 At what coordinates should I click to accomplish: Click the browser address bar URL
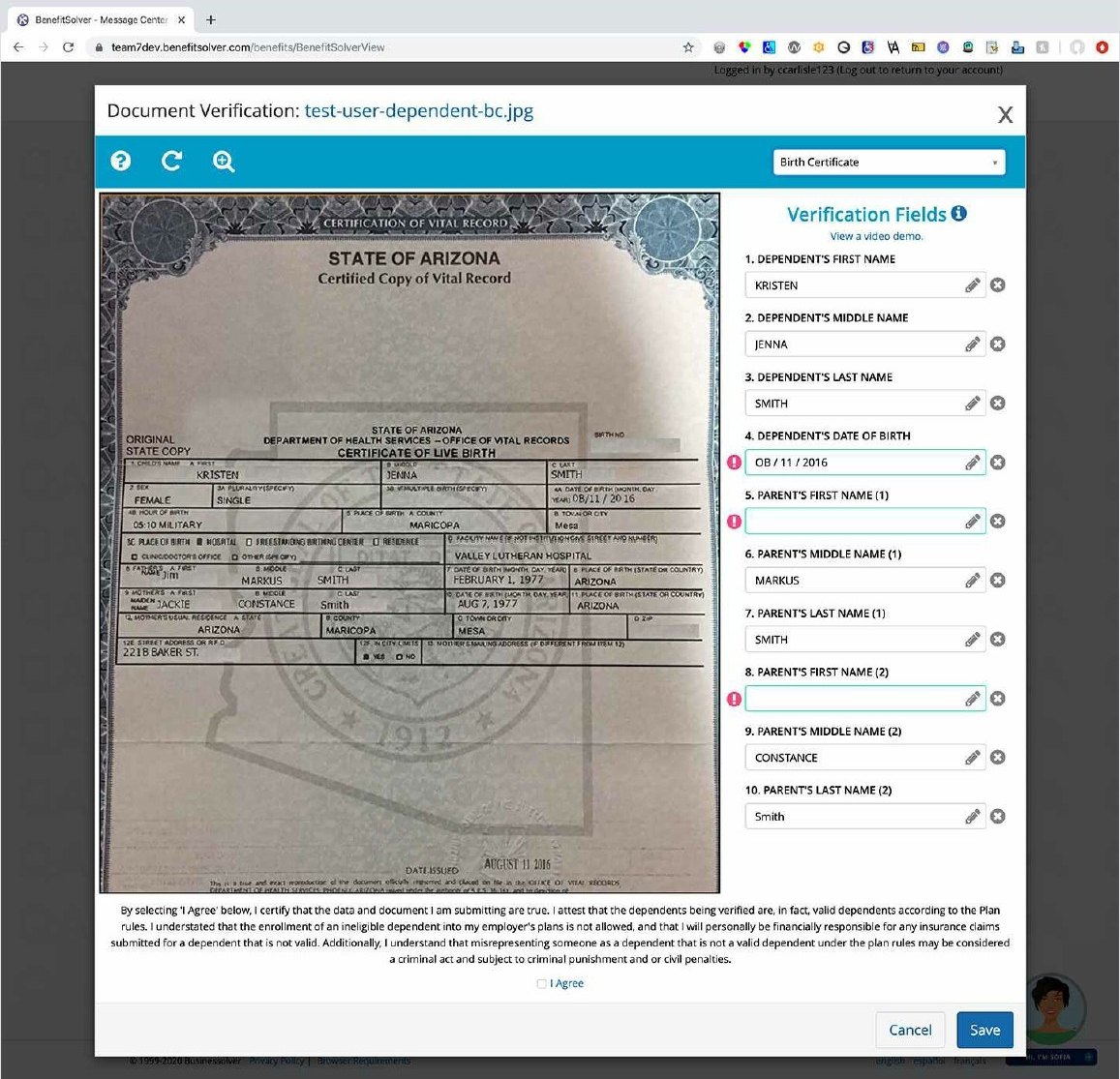[248, 47]
